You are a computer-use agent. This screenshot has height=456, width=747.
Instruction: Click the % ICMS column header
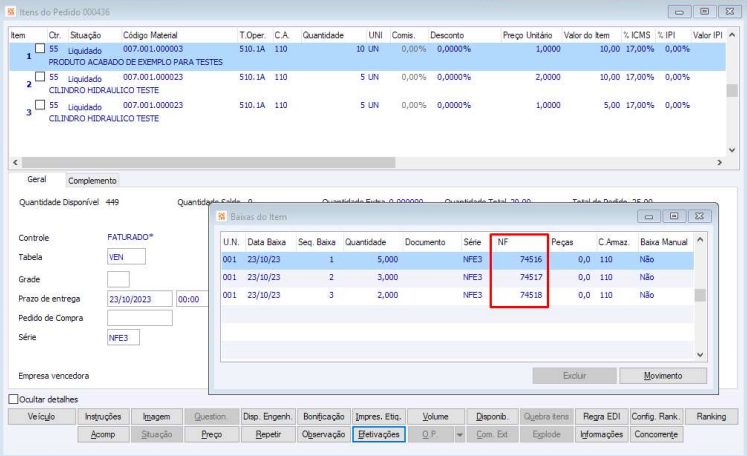click(x=637, y=35)
